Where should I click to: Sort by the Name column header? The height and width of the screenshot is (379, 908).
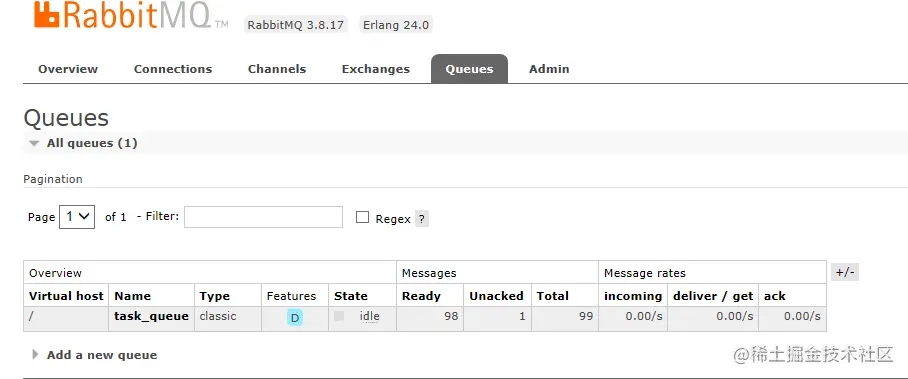coord(133,296)
